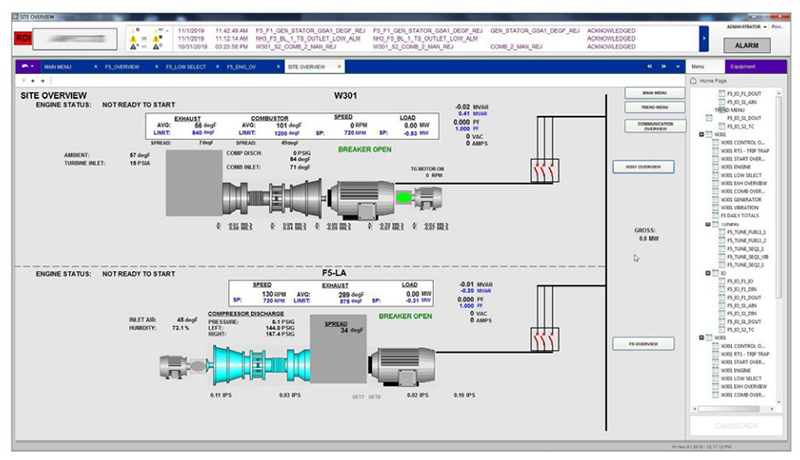Image resolution: width=800 pixels, height=460 pixels.
Task: Click the page forward arrow below the tabs
Action: click(42, 81)
